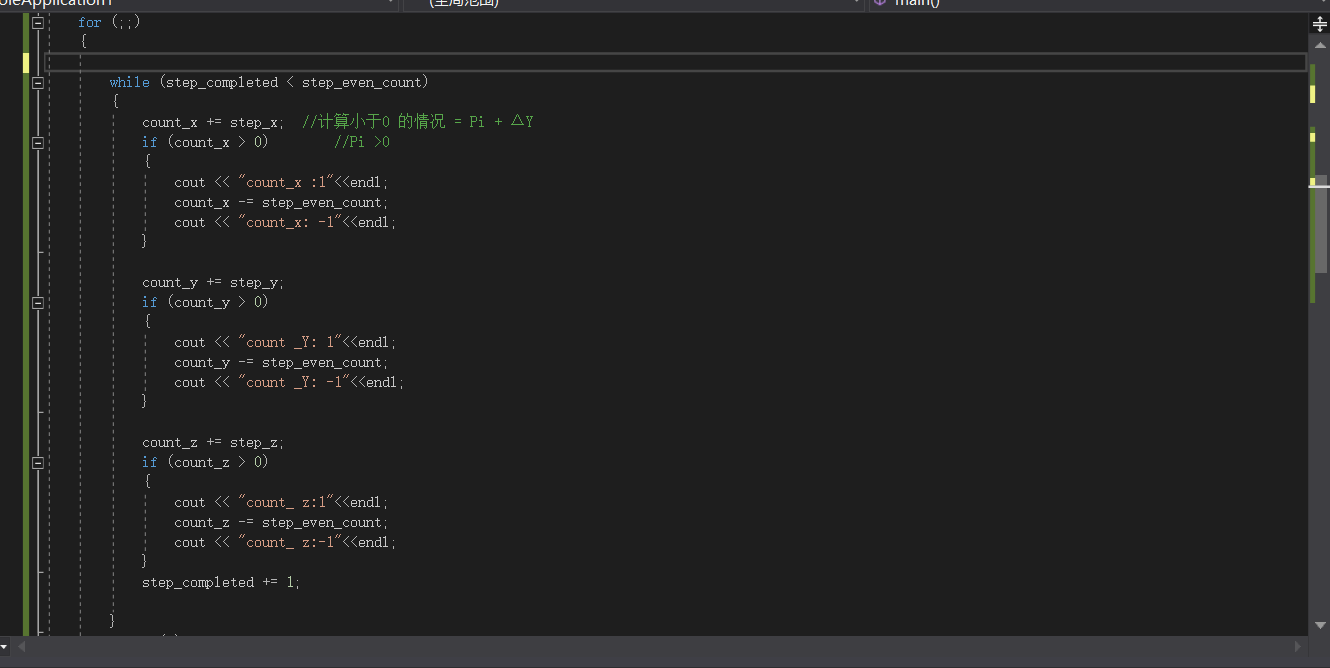Click the line 'count_y -= step_even_count;'
Viewport: 1330px width, 668px height.
click(281, 363)
